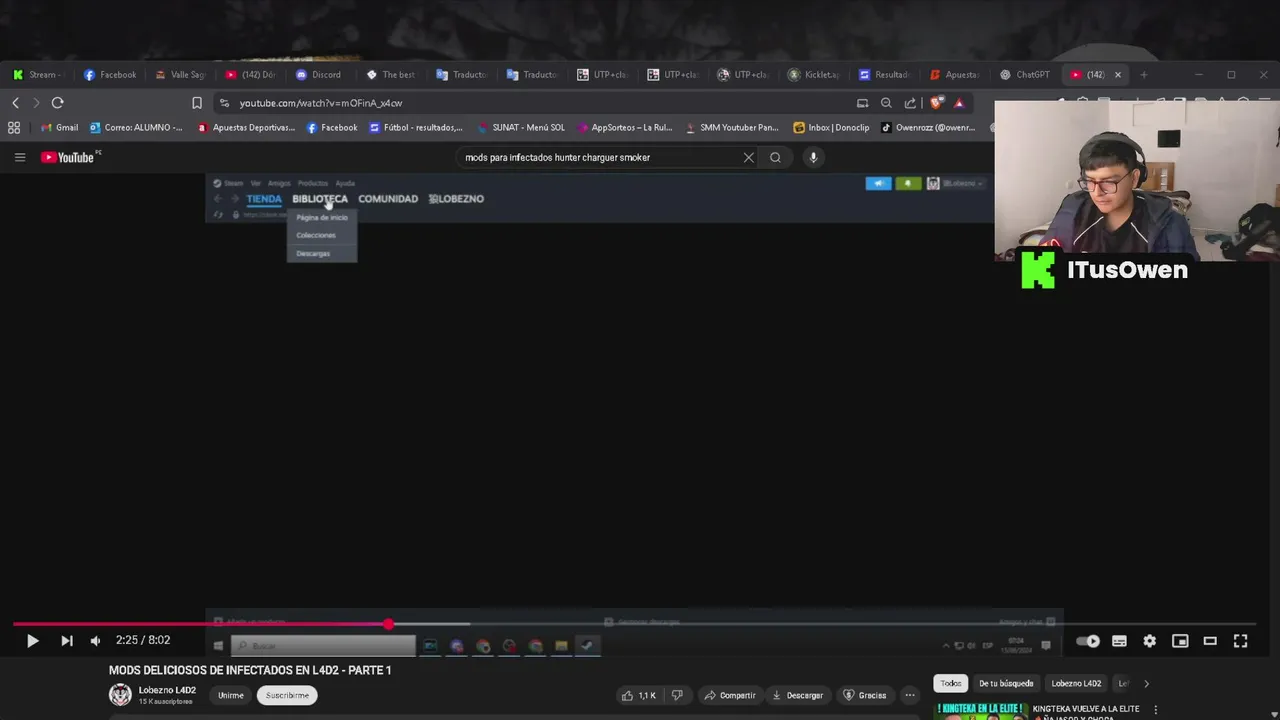The height and width of the screenshot is (720, 1280).
Task: Open more actions three-dots menu
Action: click(910, 695)
